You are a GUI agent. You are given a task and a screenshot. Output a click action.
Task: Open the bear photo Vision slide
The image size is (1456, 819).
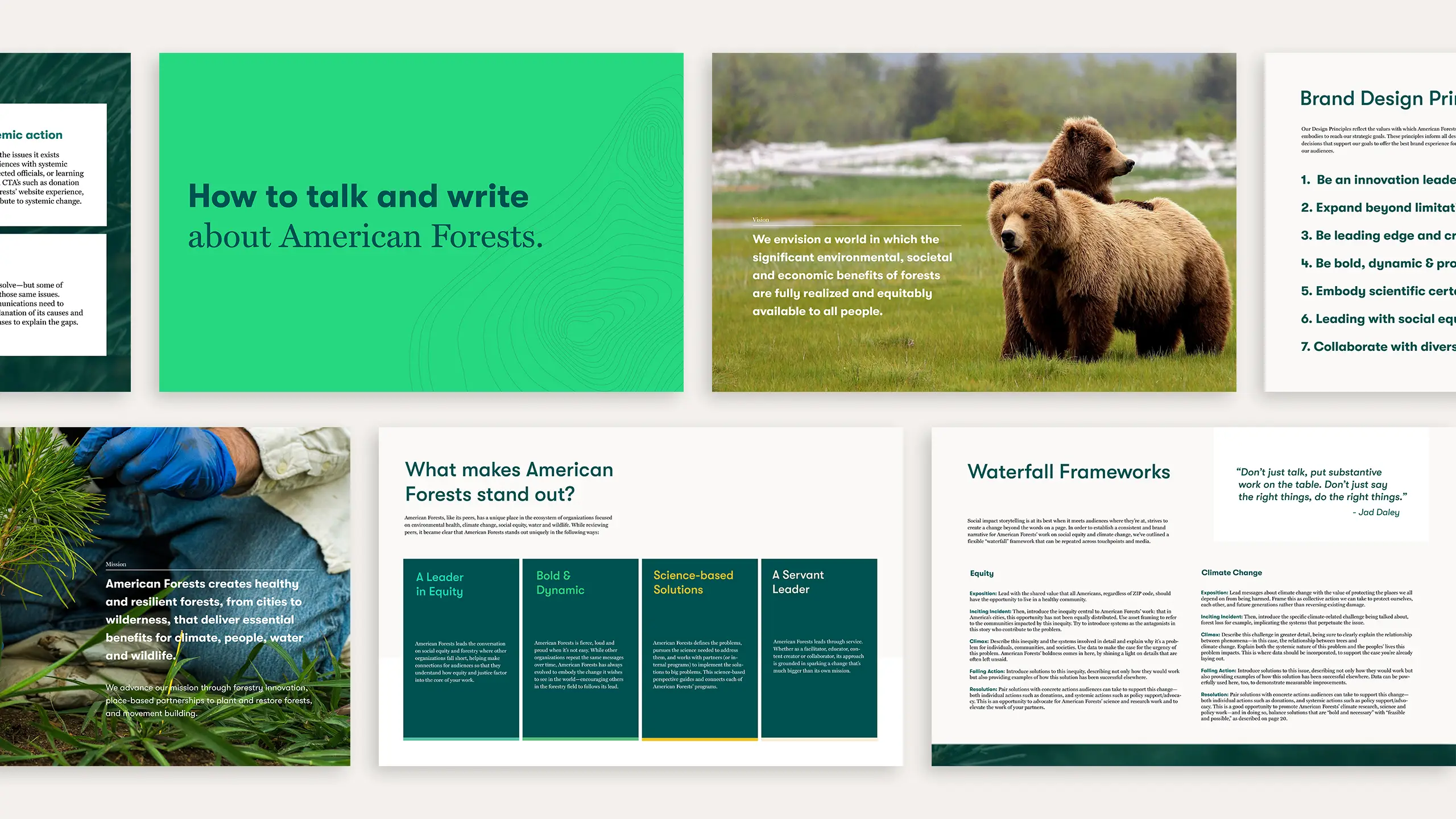[x=974, y=222]
